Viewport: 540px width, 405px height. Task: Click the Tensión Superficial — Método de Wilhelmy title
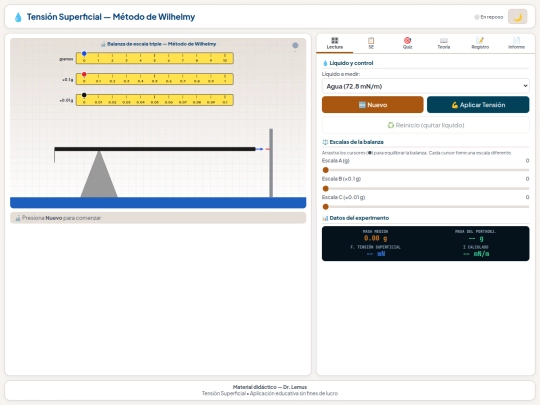[111, 17]
